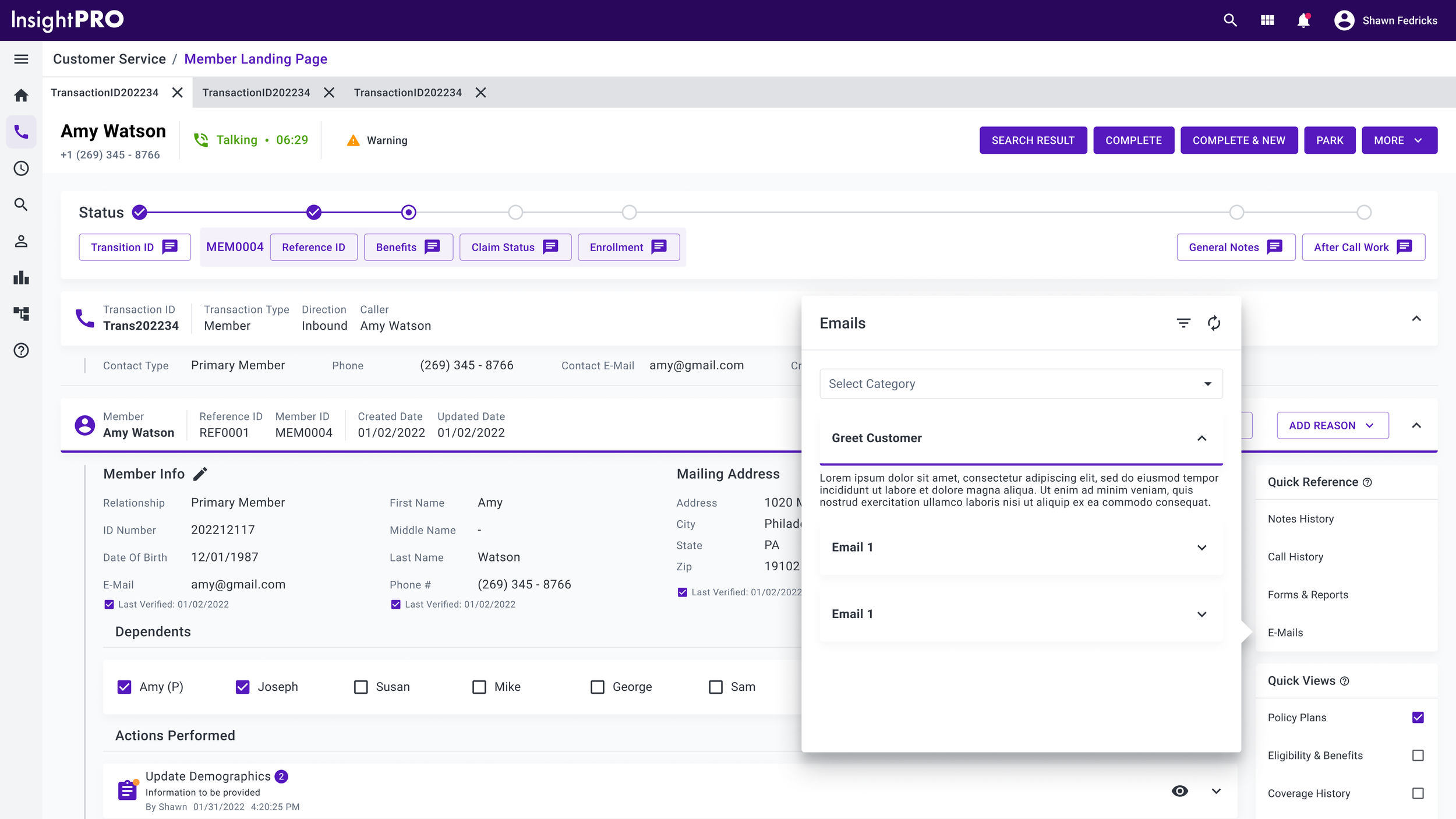
Task: Open the apps grid icon in the header
Action: coord(1267,20)
